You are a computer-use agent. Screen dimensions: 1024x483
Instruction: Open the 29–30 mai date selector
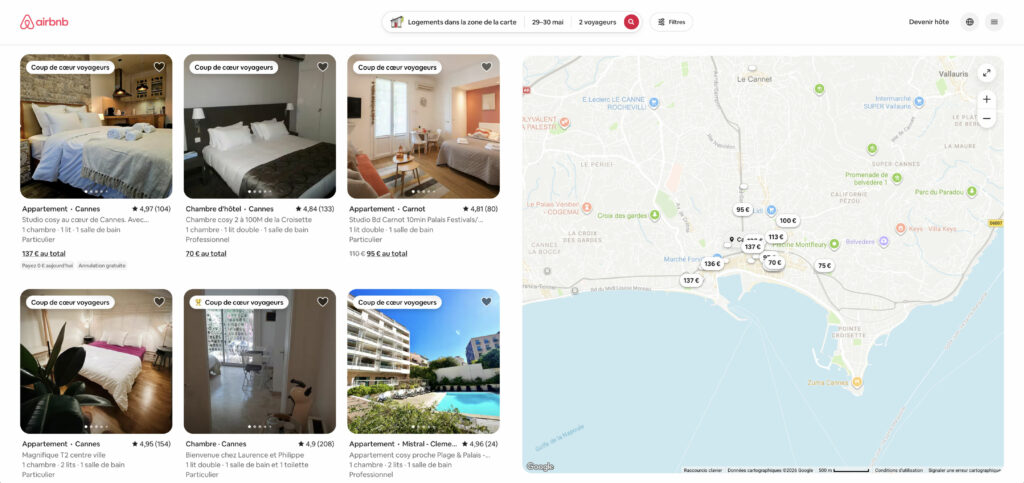tap(547, 22)
